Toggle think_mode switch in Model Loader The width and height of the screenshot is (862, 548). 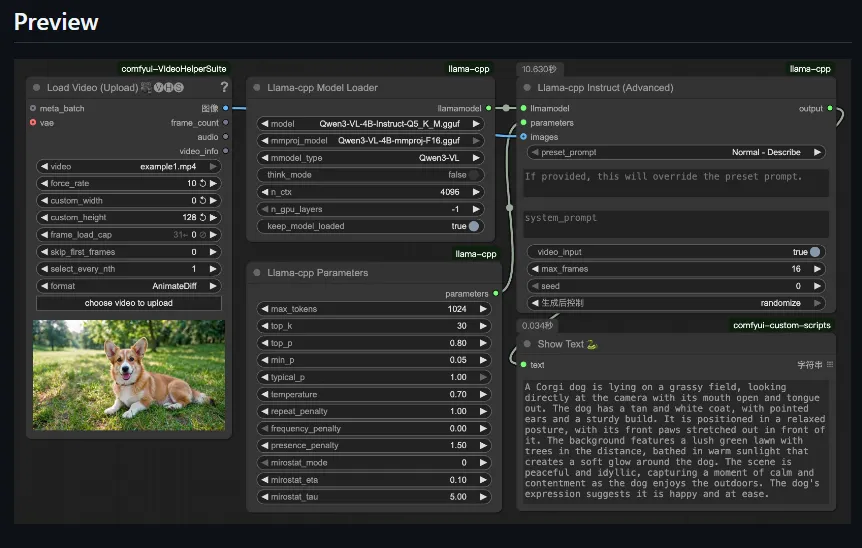(474, 175)
